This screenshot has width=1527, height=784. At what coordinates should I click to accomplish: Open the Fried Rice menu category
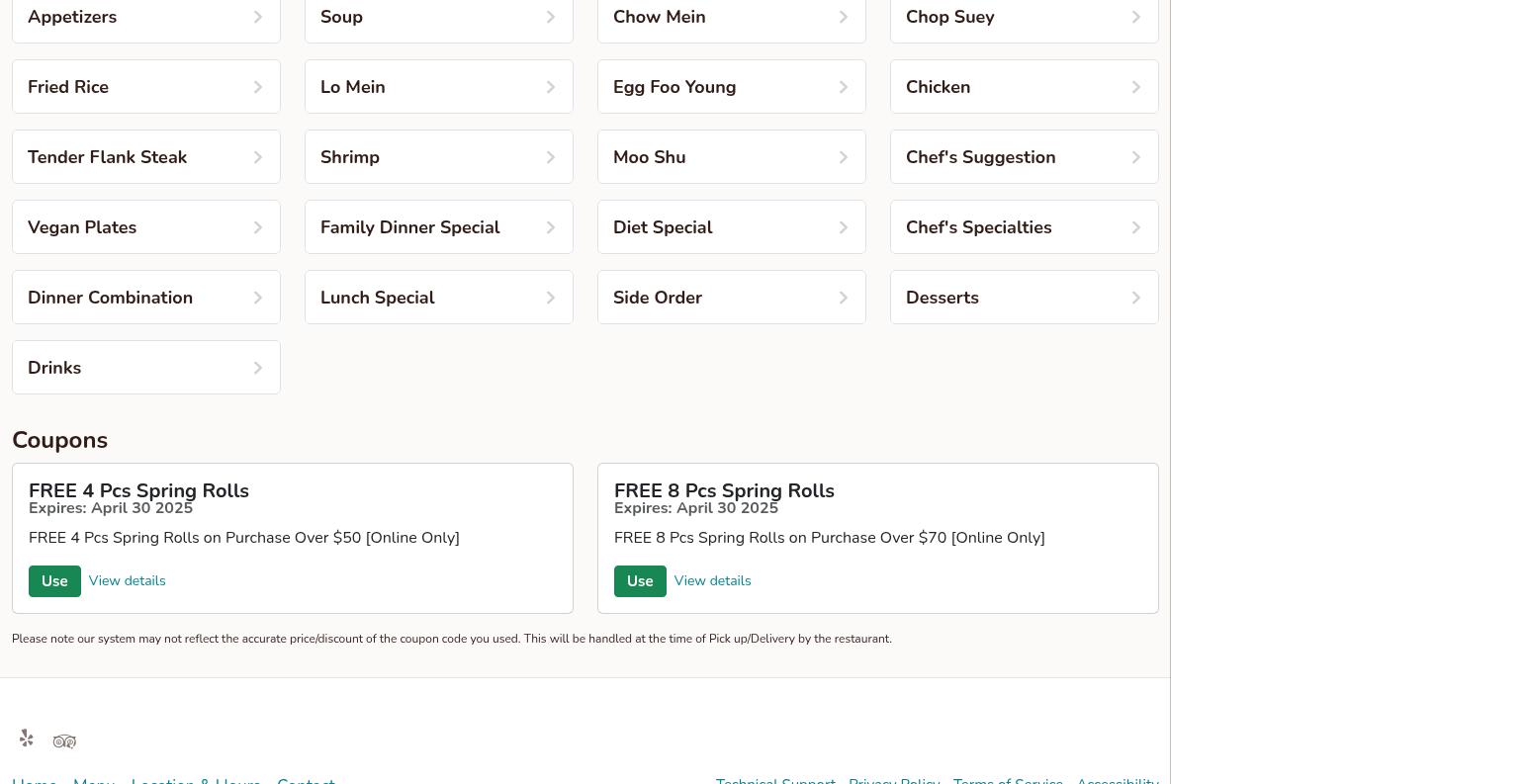click(145, 87)
